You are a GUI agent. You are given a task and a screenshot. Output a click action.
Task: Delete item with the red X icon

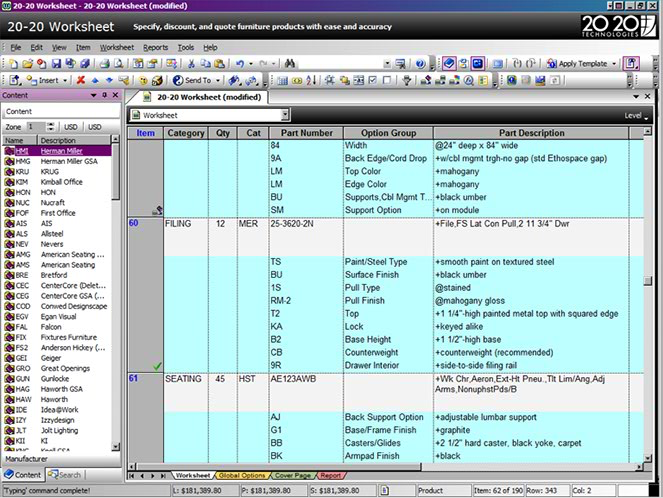pyautogui.click(x=81, y=80)
